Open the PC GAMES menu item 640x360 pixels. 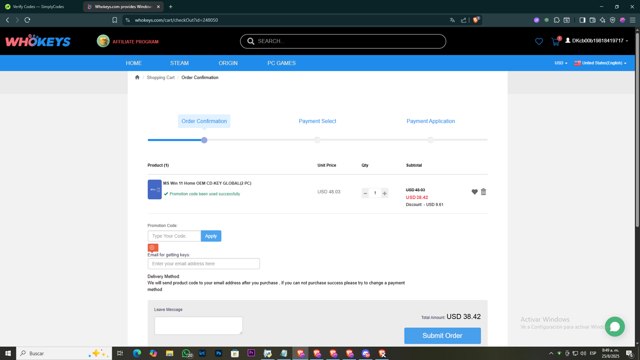pos(282,63)
